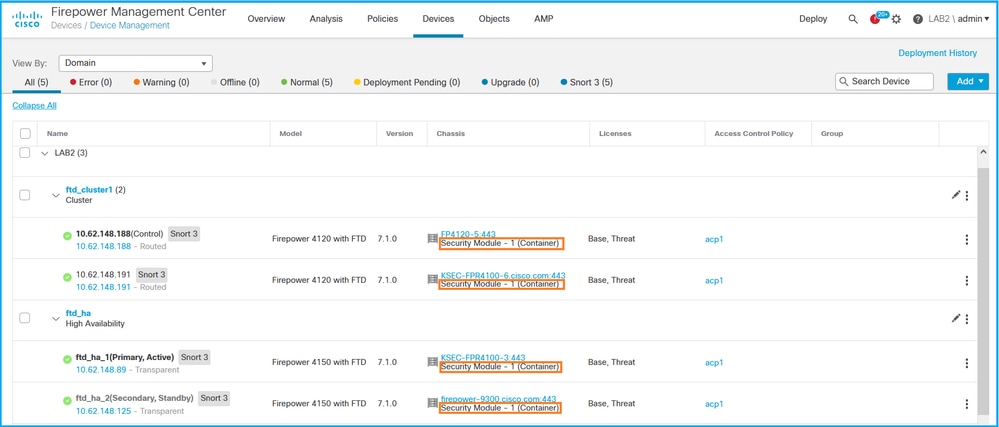Click chassis icon beside KSEC-FPR4100-3:443
Screen dimensions: 999x427
point(432,362)
